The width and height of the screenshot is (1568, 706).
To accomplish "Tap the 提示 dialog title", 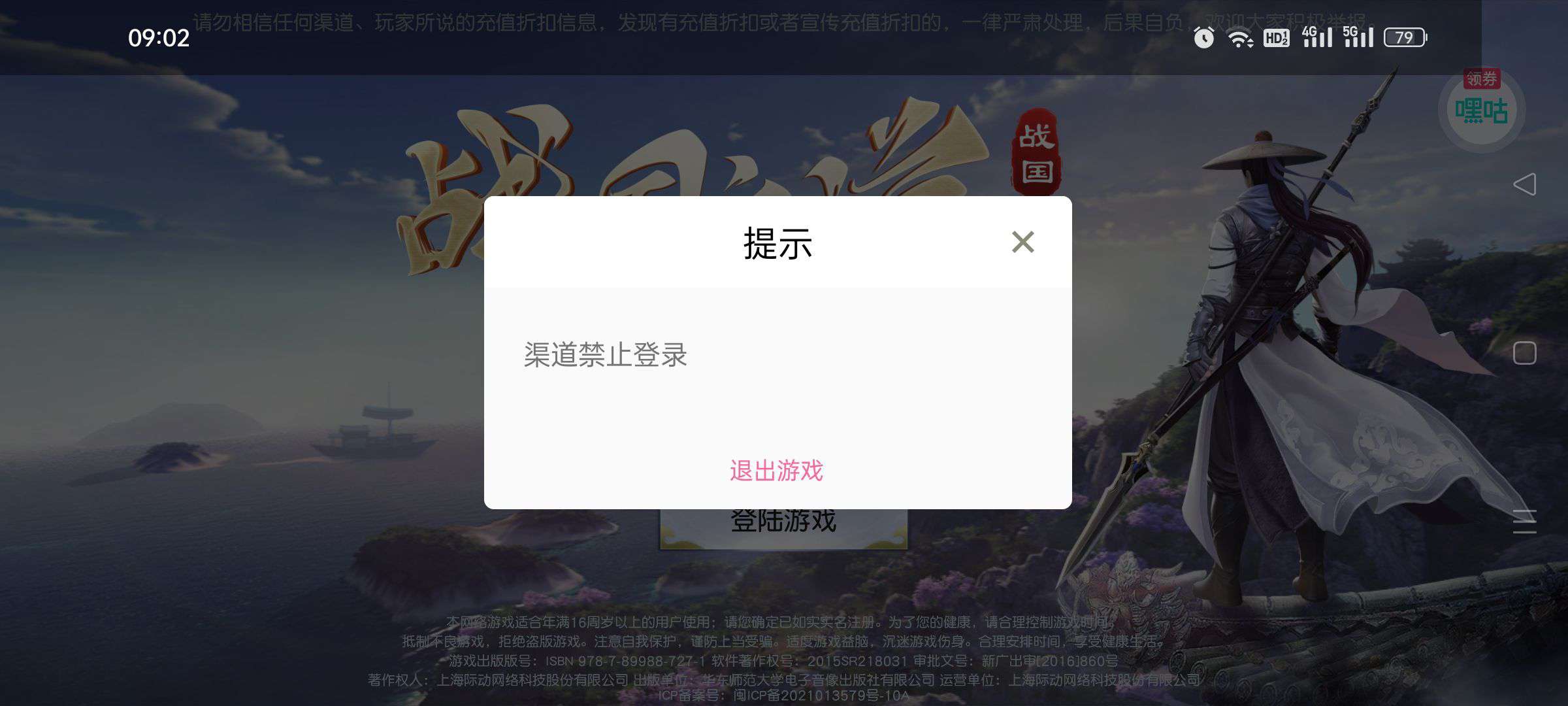I will pyautogui.click(x=777, y=244).
